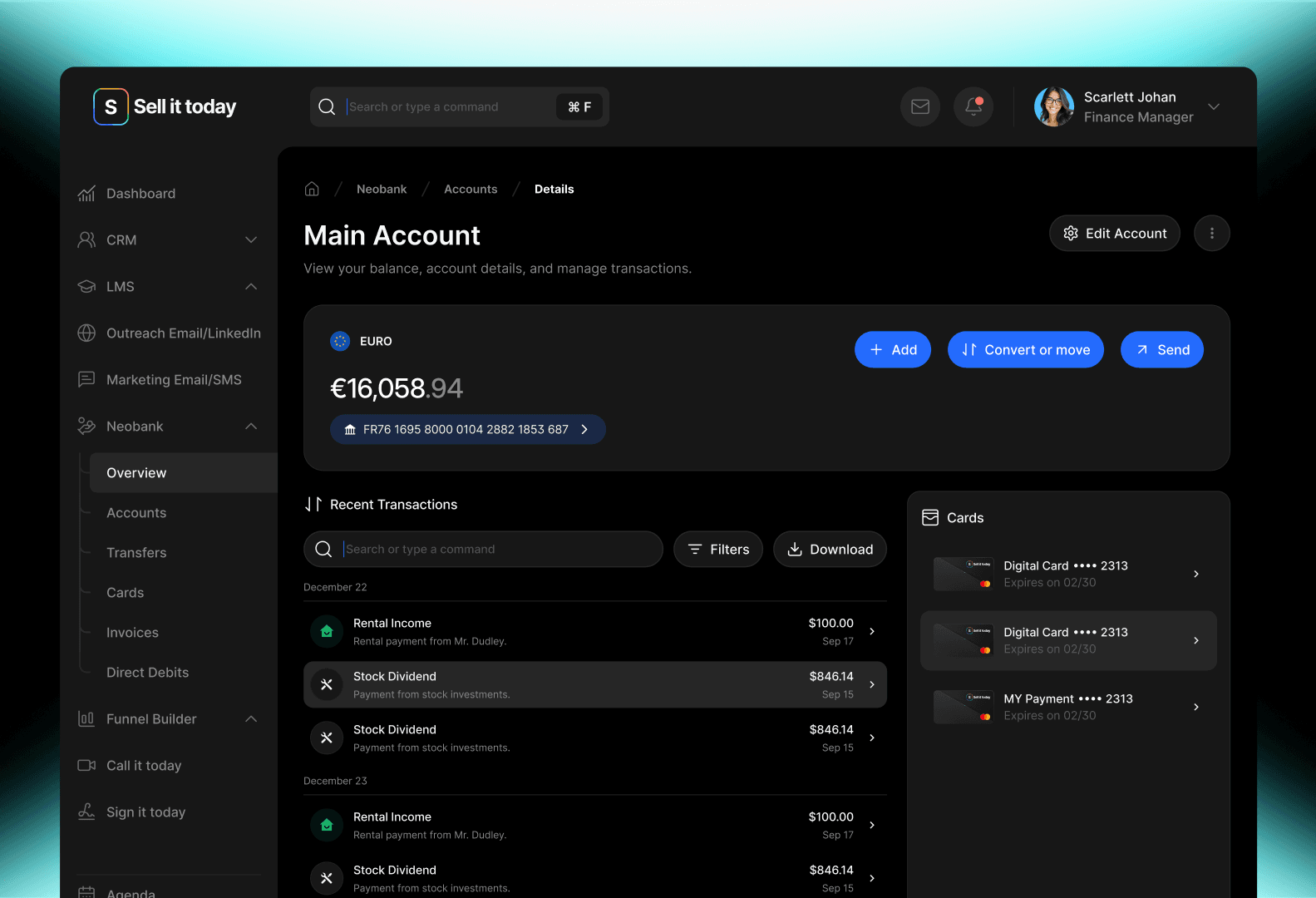Click the Sell it today logo icon
This screenshot has width=1316, height=898.
click(x=111, y=106)
